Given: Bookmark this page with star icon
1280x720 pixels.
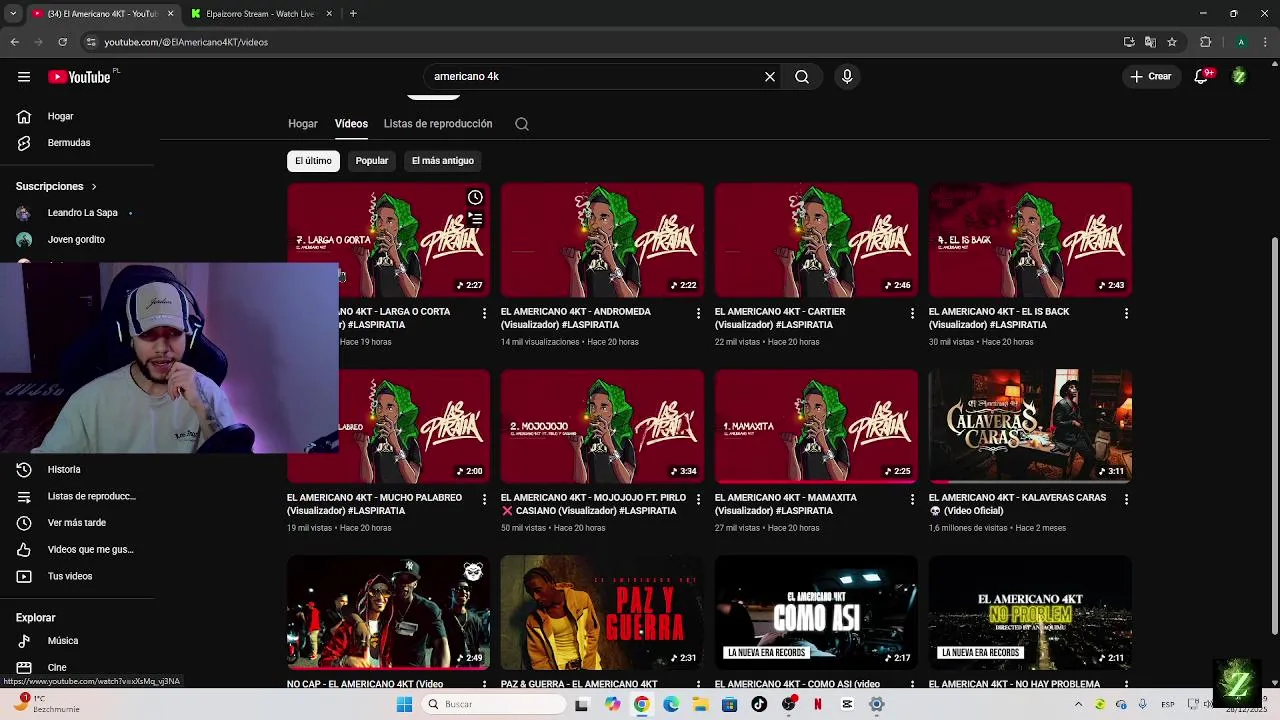Looking at the screenshot, I should coord(1172,42).
